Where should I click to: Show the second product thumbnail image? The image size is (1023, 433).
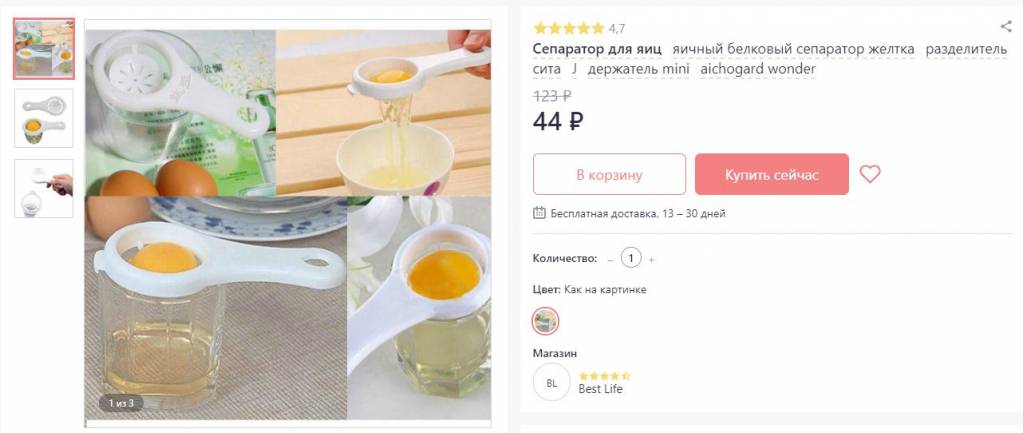click(44, 118)
